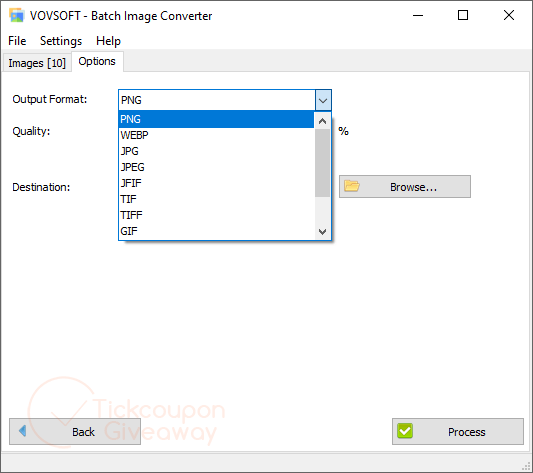This screenshot has height=473, width=533.
Task: Click the format list scroll down arrow
Action: coord(323,232)
